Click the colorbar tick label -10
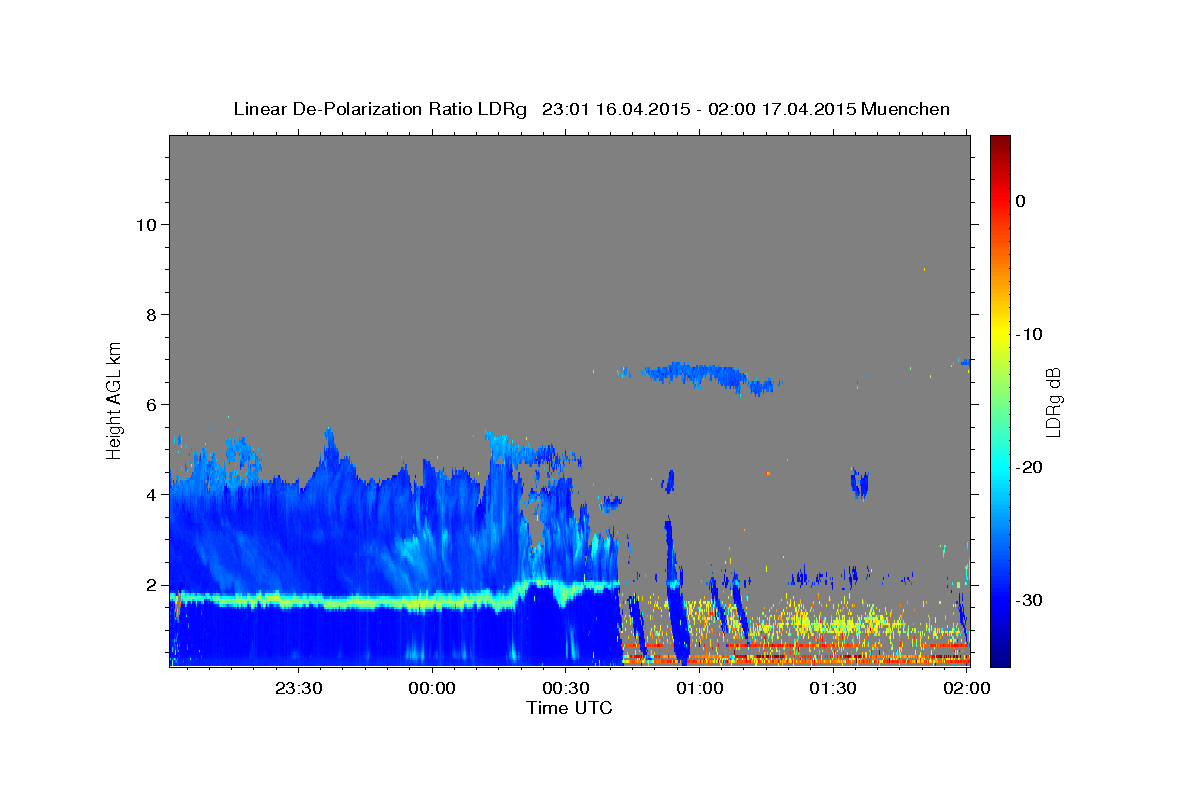 [x=1028, y=334]
